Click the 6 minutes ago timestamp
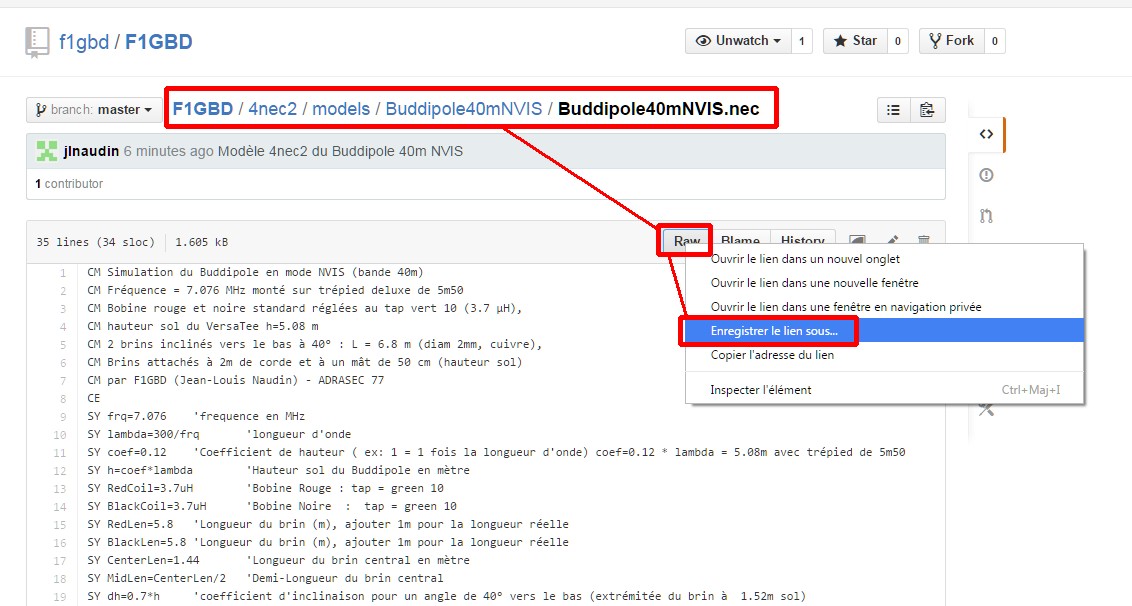1132x606 pixels. 168,152
